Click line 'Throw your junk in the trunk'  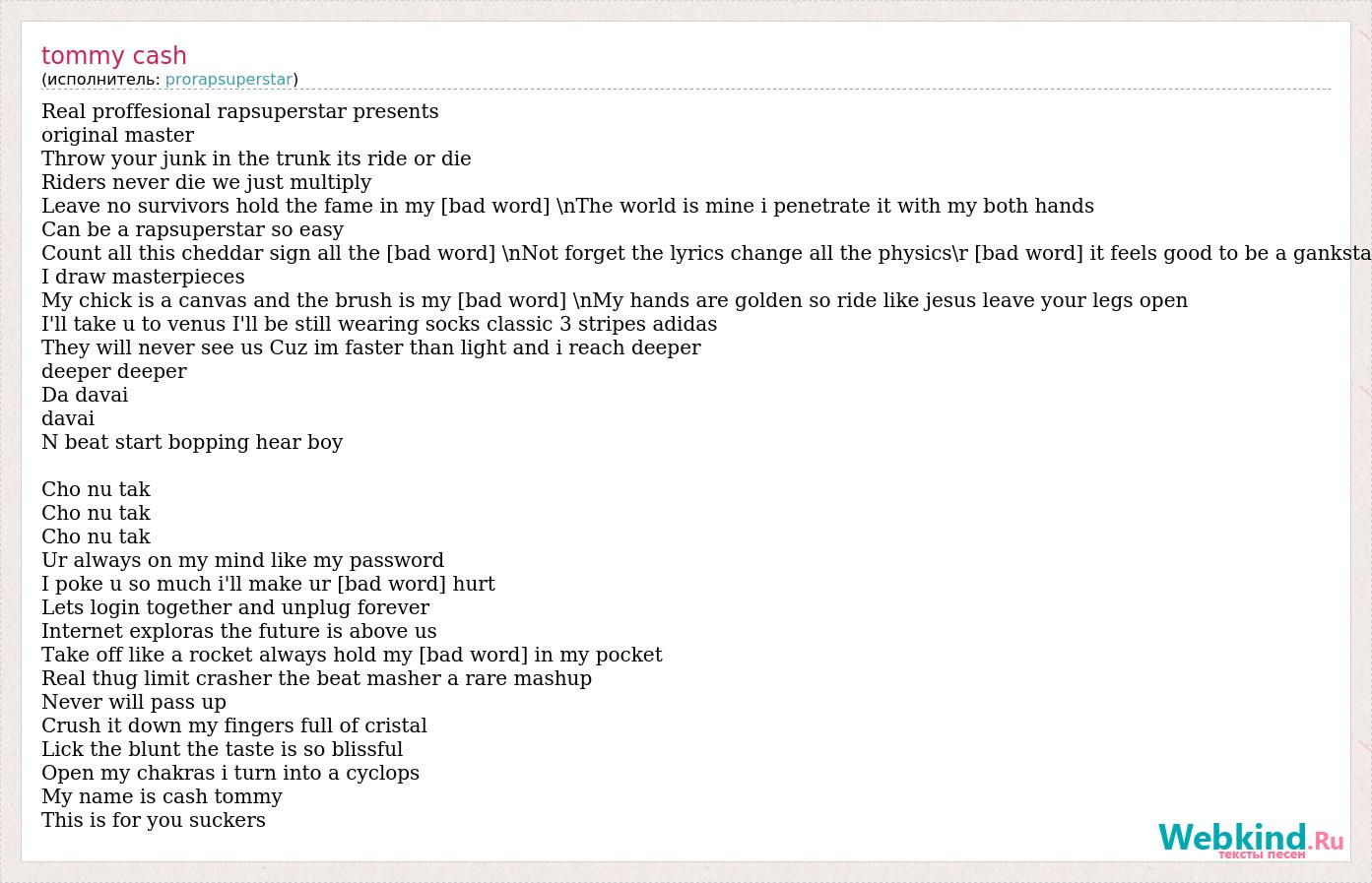[256, 158]
